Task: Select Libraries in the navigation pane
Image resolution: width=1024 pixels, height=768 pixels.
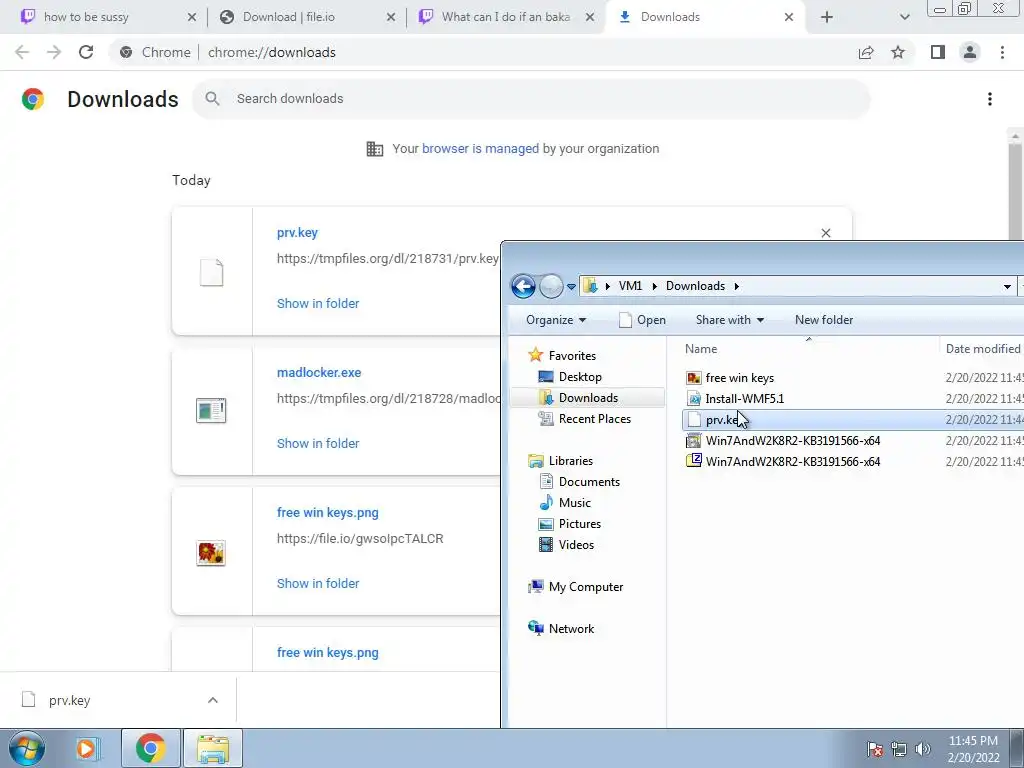Action: tap(571, 460)
